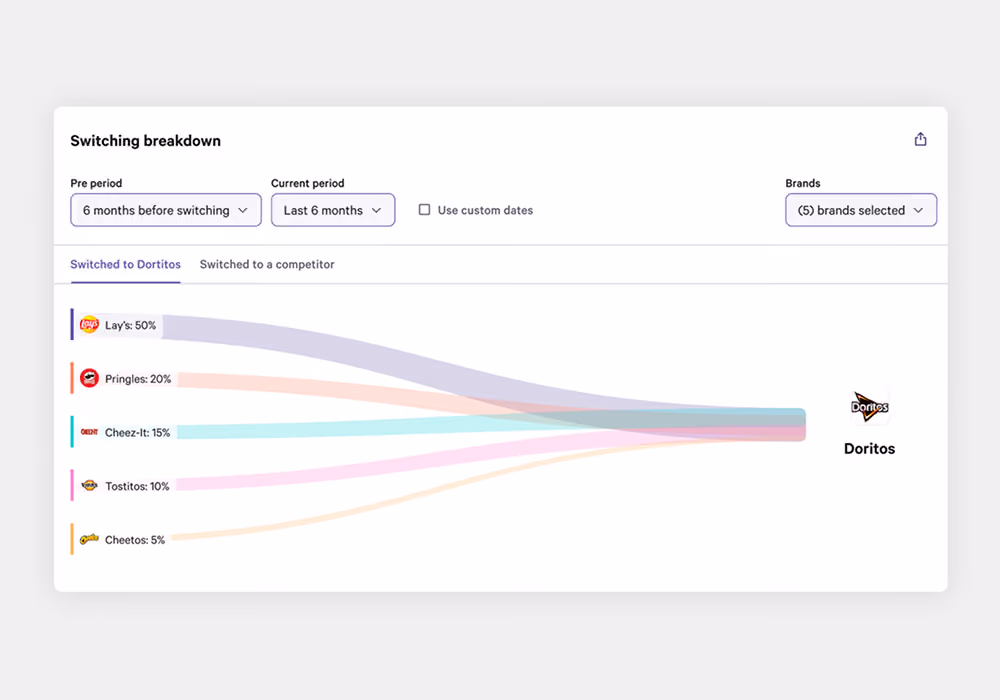Click the Lay's brand logo
This screenshot has width=1000, height=700.
[89, 324]
